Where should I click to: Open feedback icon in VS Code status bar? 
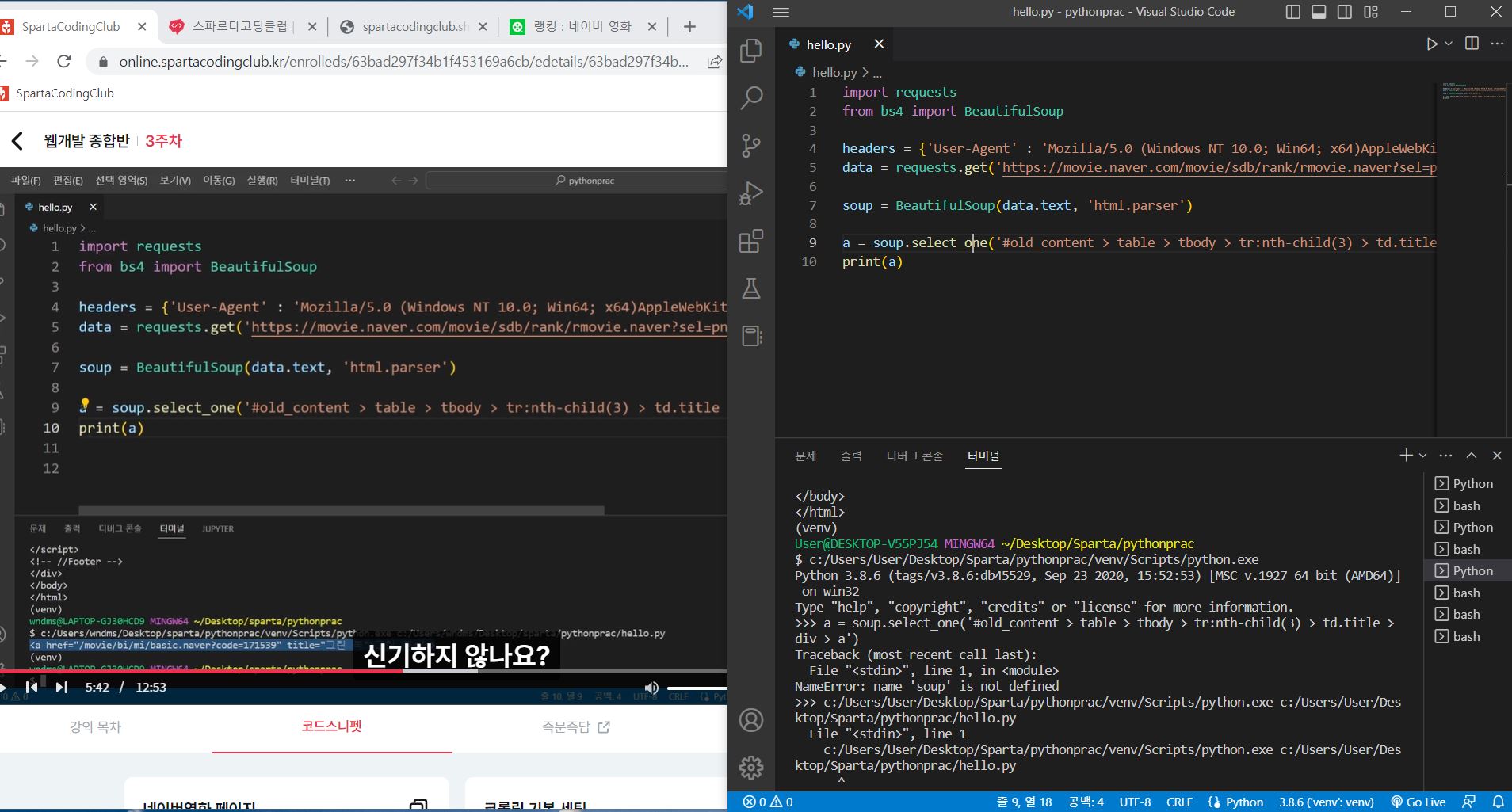point(1469,802)
